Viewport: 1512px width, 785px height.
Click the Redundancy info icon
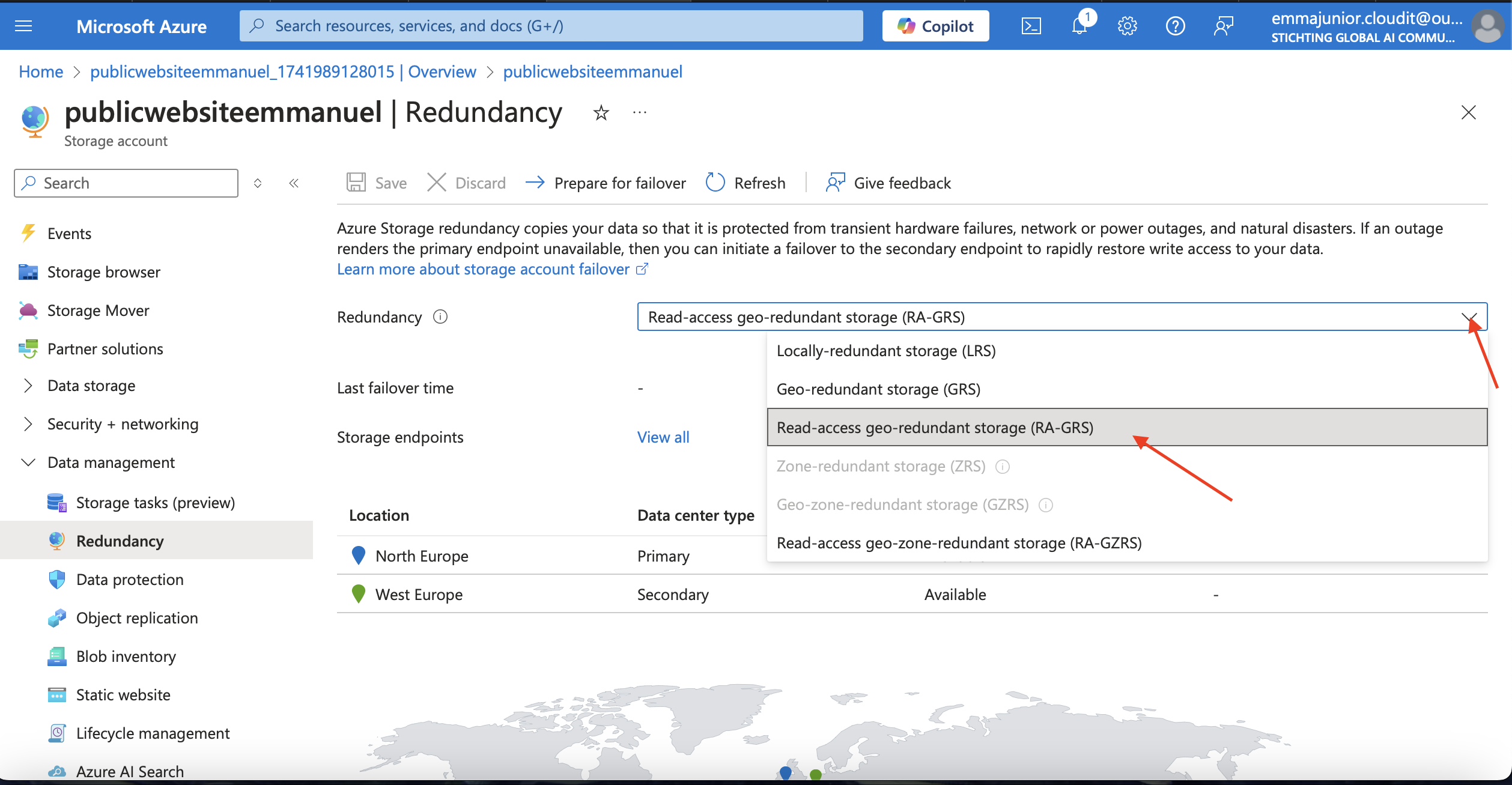pos(440,317)
